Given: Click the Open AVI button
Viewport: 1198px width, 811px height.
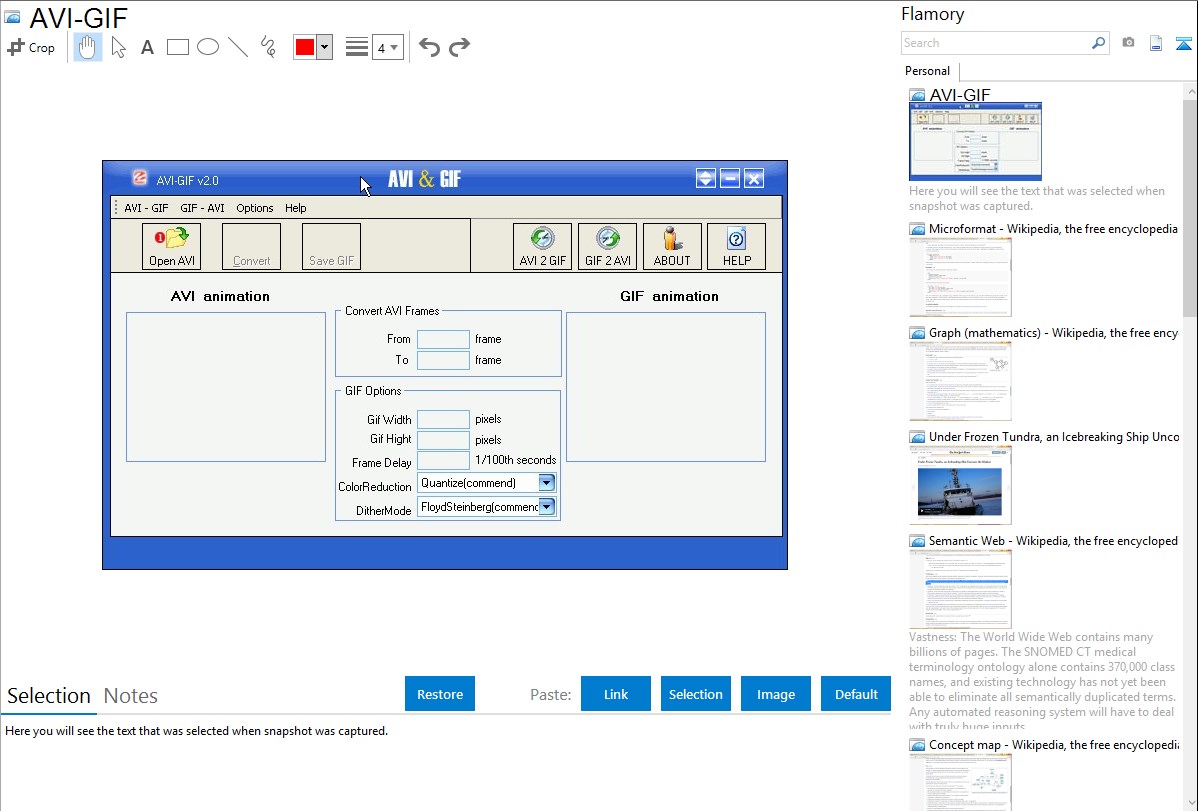Looking at the screenshot, I should [x=172, y=246].
